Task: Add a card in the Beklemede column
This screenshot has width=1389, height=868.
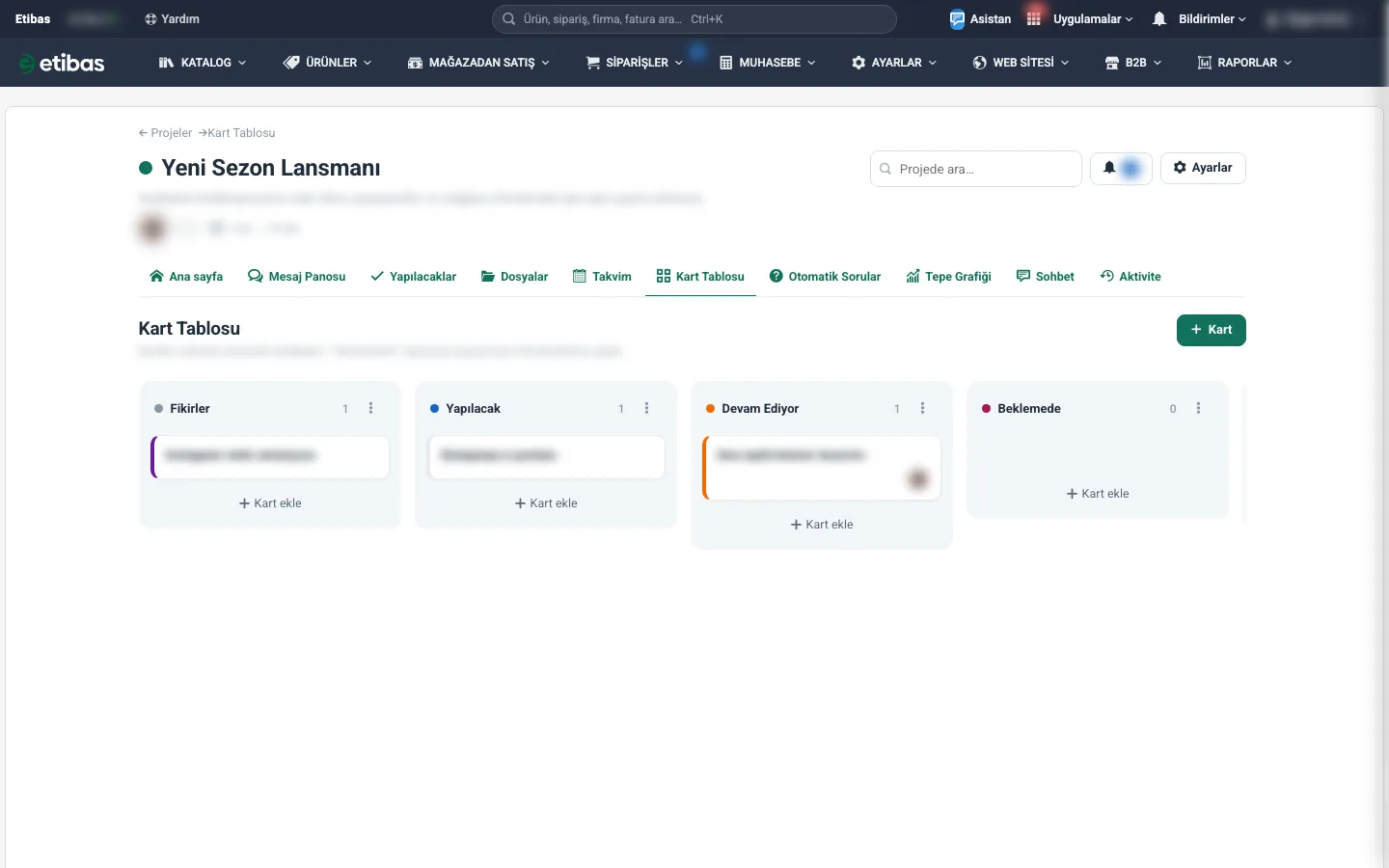Action: [1098, 494]
